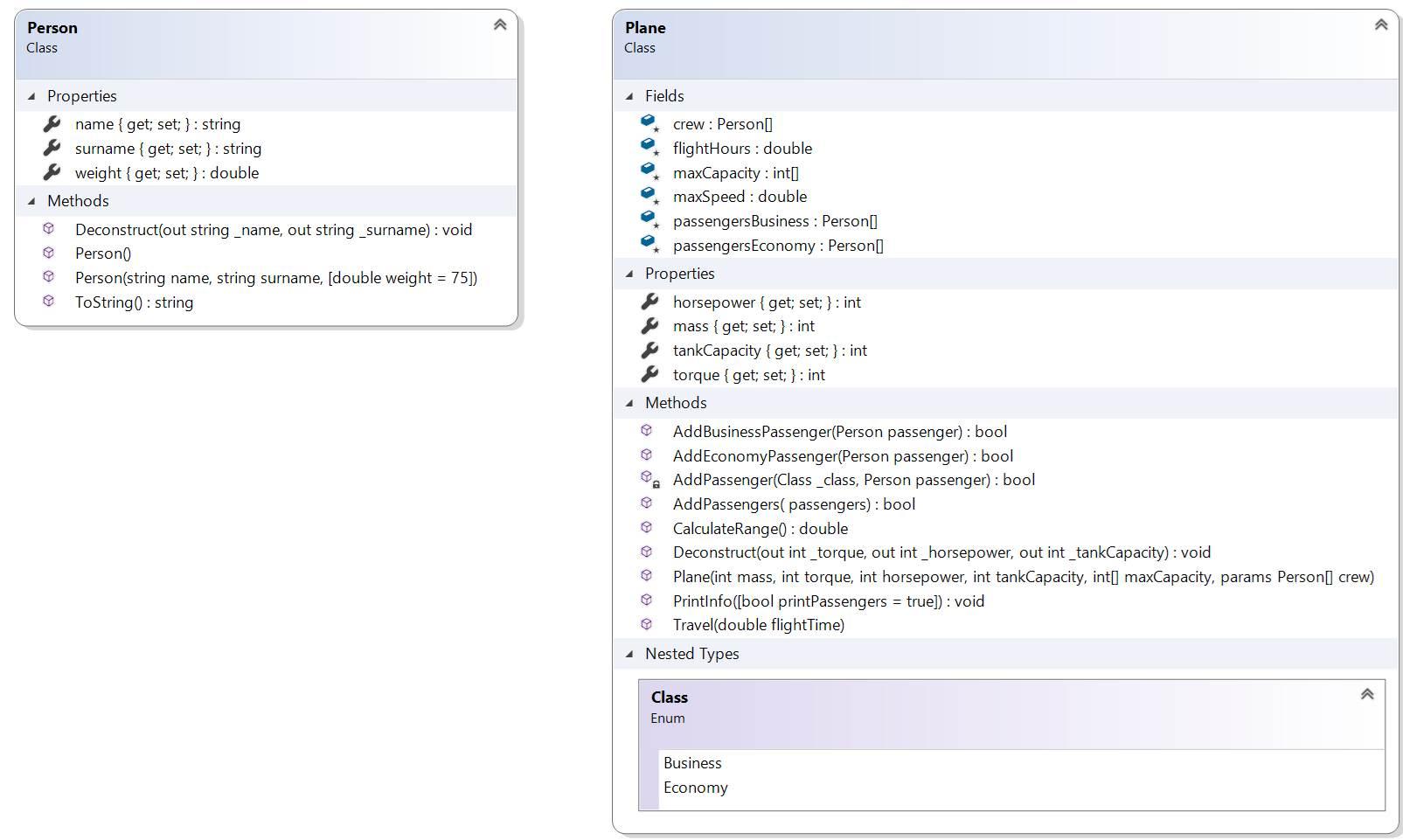Select the Business enum value
Image resolution: width=1403 pixels, height=840 pixels.
point(692,763)
